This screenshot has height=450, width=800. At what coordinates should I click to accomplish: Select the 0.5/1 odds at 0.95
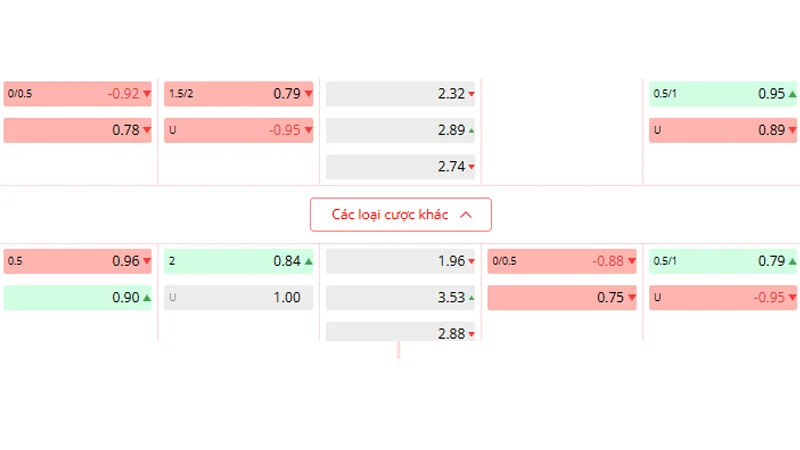[x=723, y=94]
